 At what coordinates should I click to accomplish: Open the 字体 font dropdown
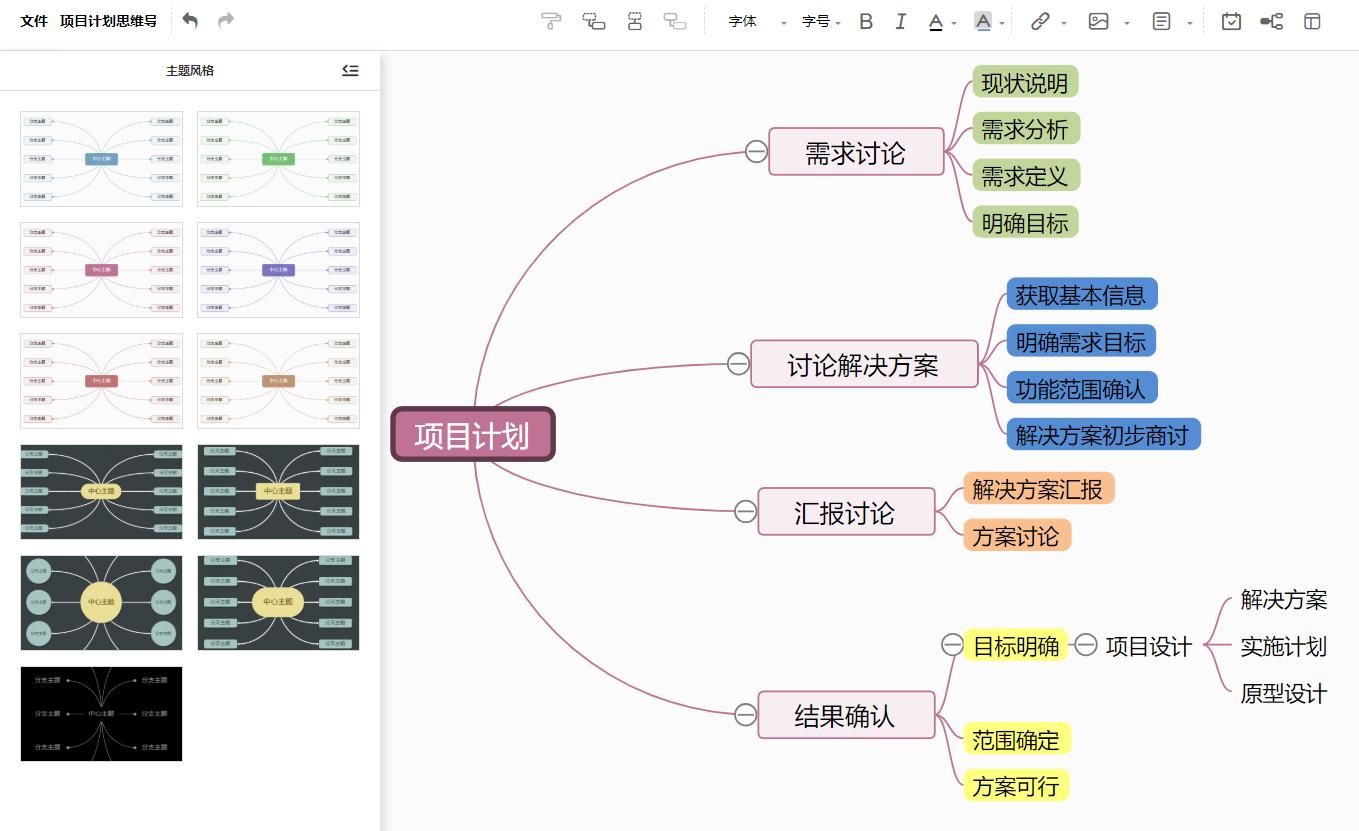tap(744, 21)
